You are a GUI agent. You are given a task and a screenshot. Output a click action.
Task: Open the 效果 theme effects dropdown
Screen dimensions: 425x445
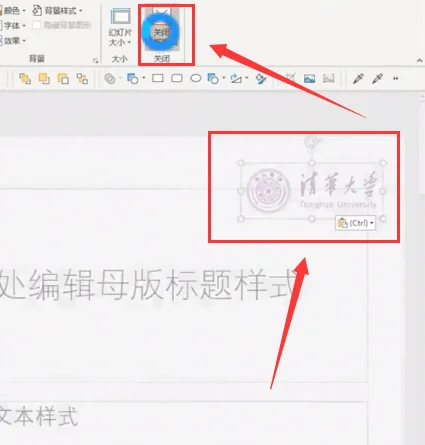point(12,41)
